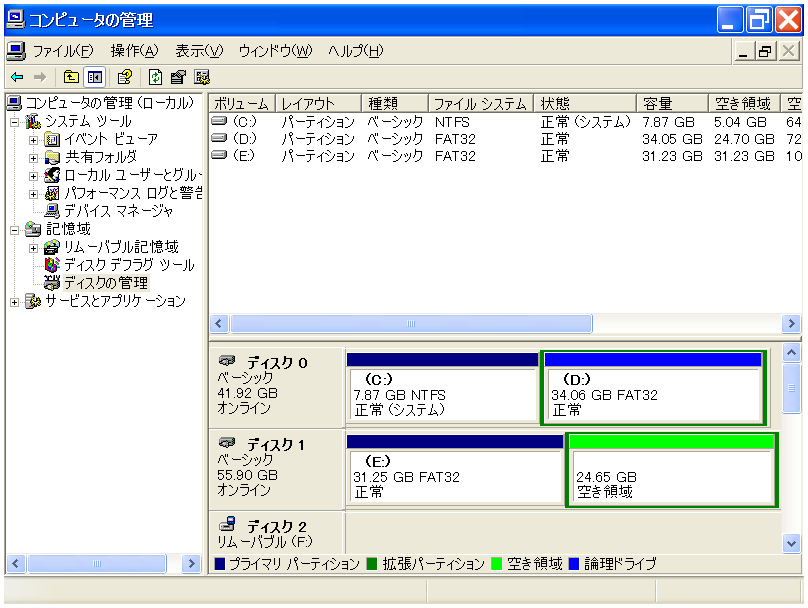Screen dimensions: 808x608
Task: Select the (C:) drive icon in volume list
Action: [219, 121]
